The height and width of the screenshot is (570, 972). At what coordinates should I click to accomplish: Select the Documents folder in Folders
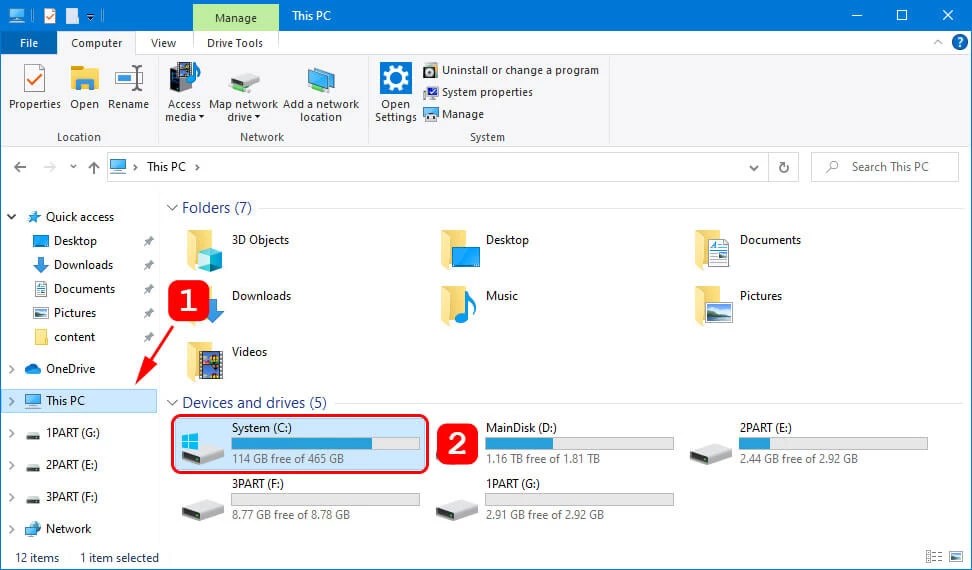coord(748,250)
